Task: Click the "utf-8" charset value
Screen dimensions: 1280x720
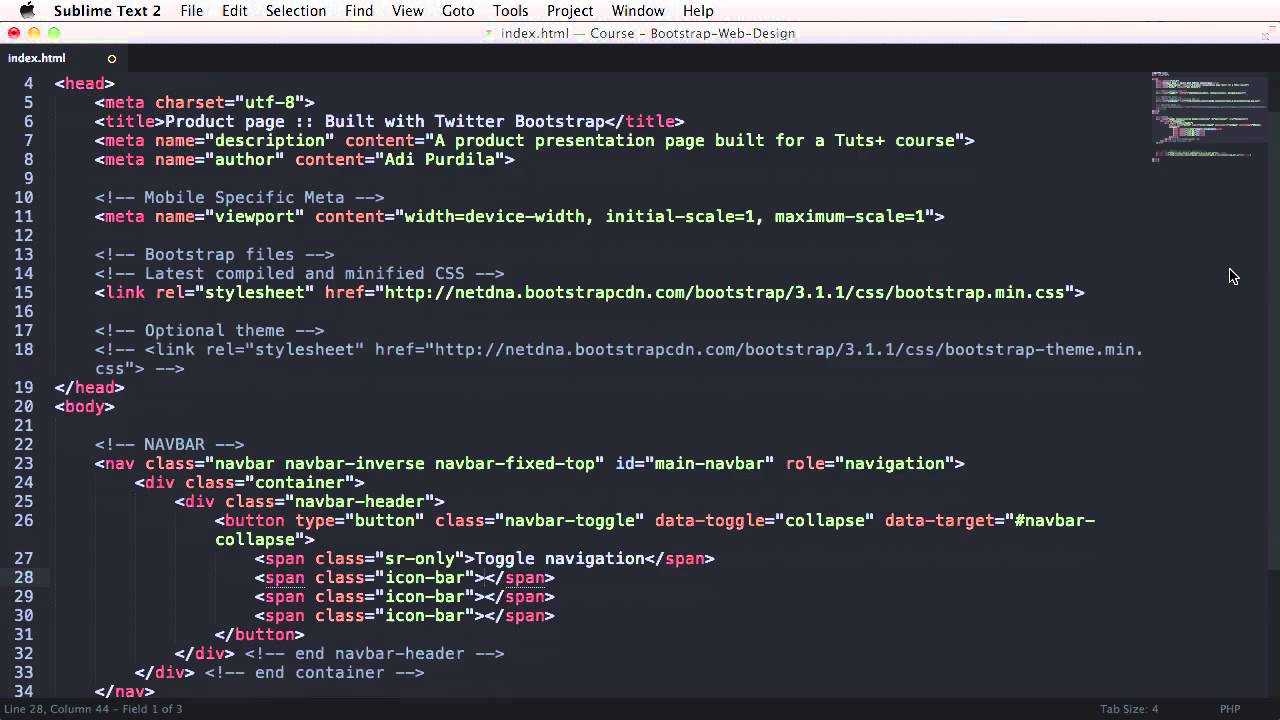Action: [x=270, y=103]
